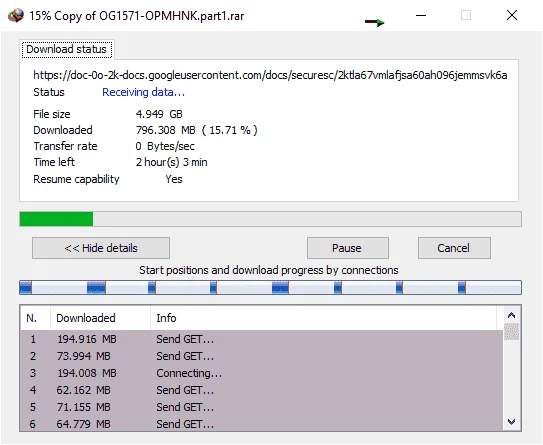This screenshot has height=445, width=543.
Task: Select connection row with 64.779 MB
Action: coord(261,423)
